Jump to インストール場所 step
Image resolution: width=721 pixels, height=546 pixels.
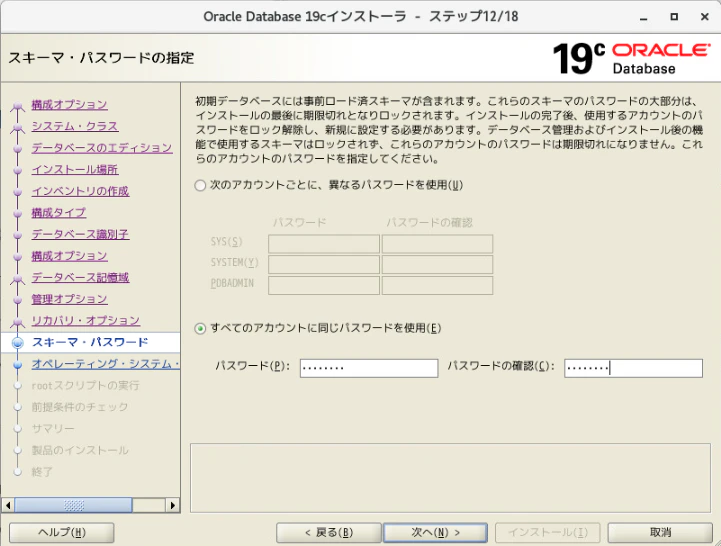[x=74, y=169]
